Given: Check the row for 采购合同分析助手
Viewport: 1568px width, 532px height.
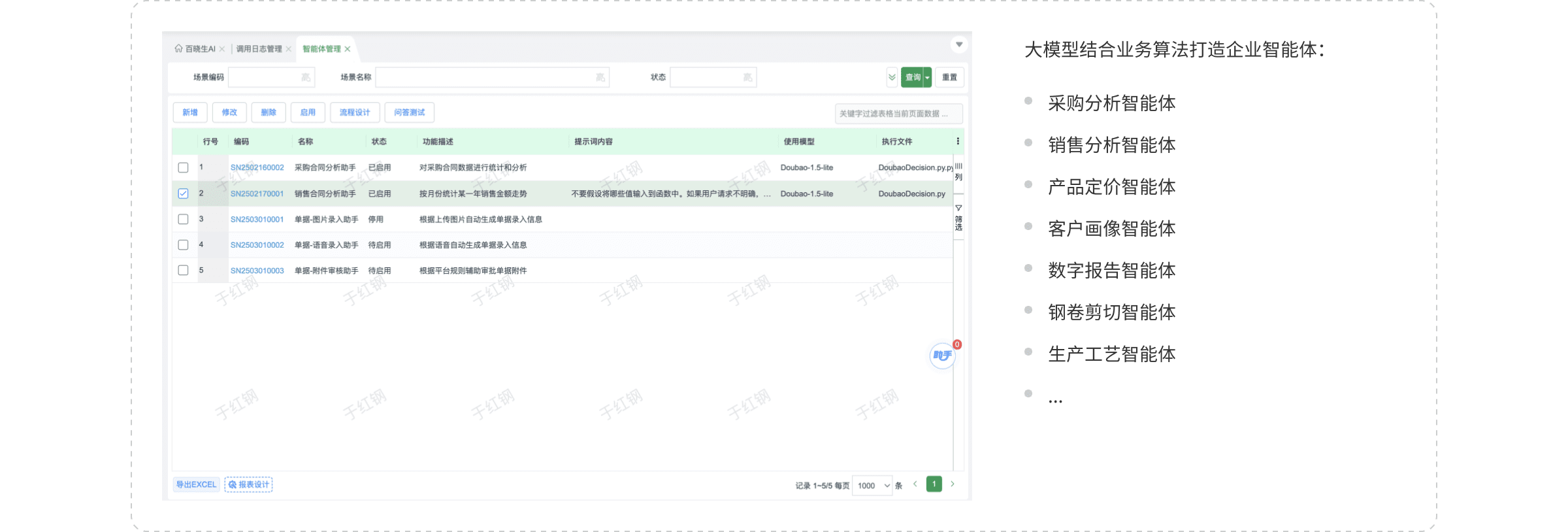Looking at the screenshot, I should click(x=184, y=168).
